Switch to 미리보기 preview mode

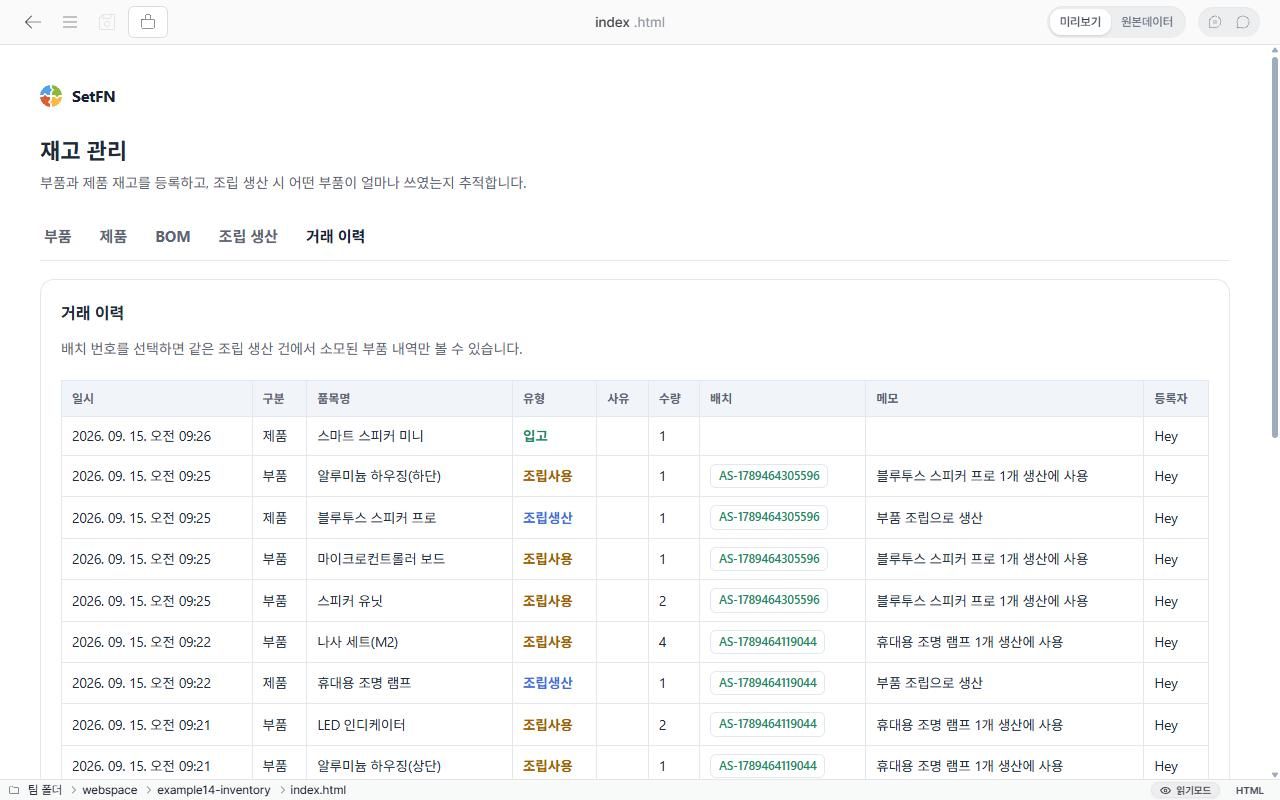[1080, 22]
